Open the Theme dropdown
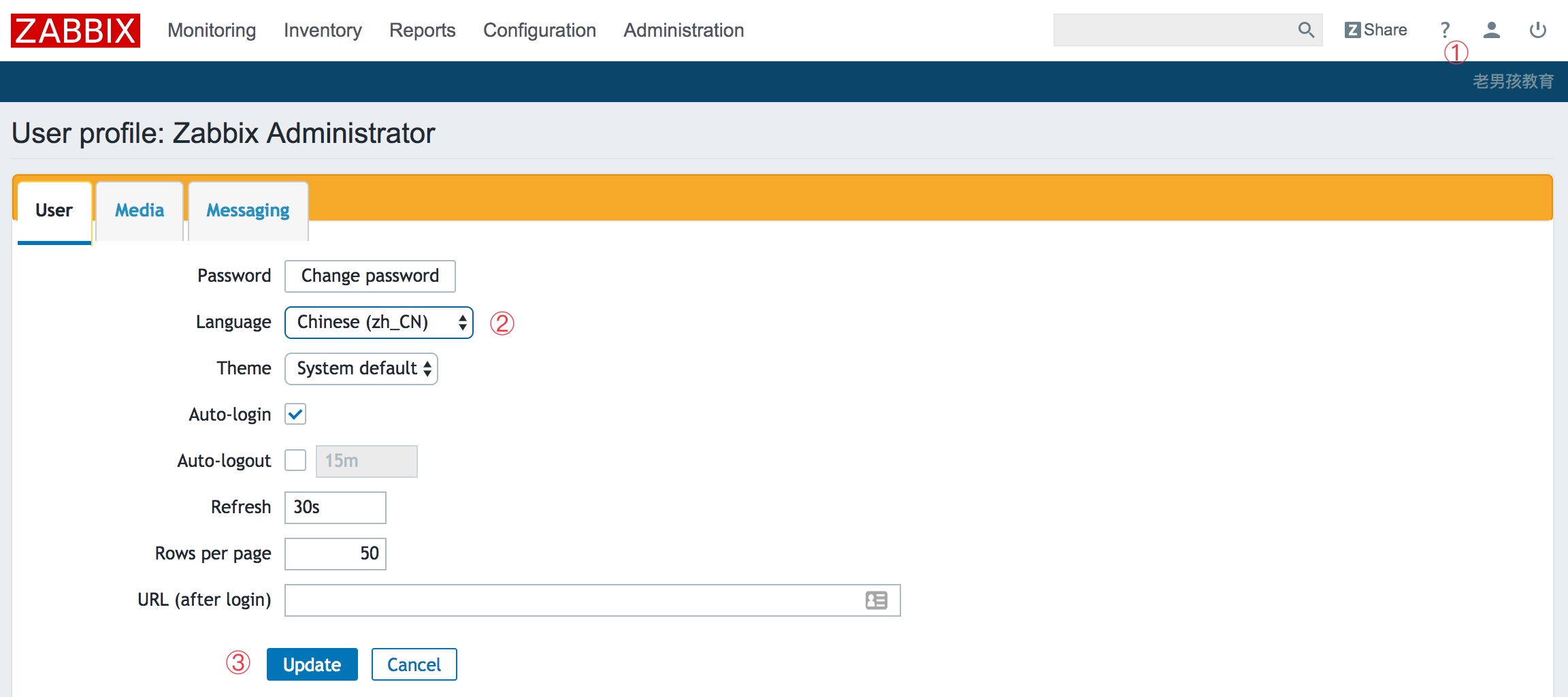 (361, 369)
